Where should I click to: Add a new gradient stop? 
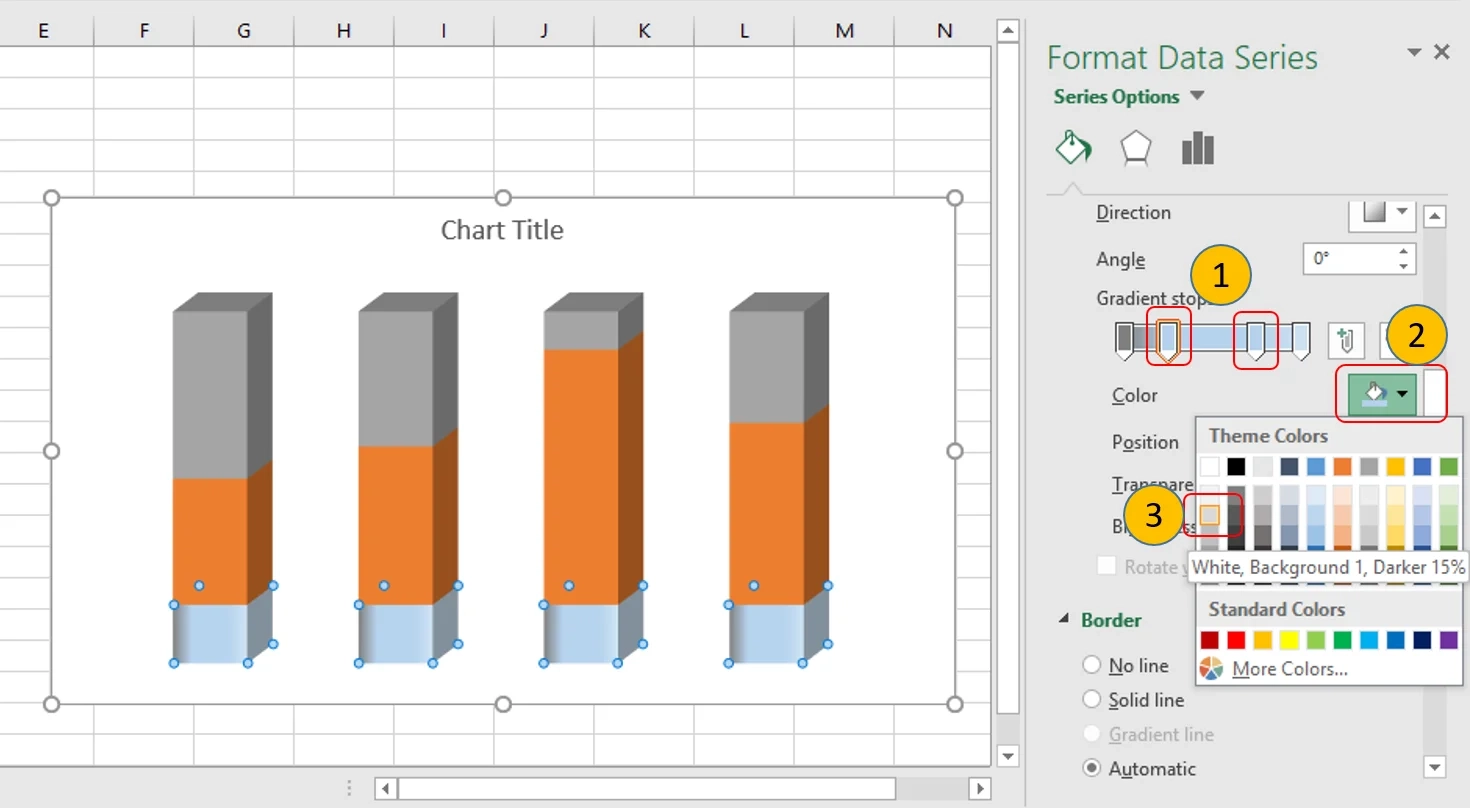tap(1346, 340)
